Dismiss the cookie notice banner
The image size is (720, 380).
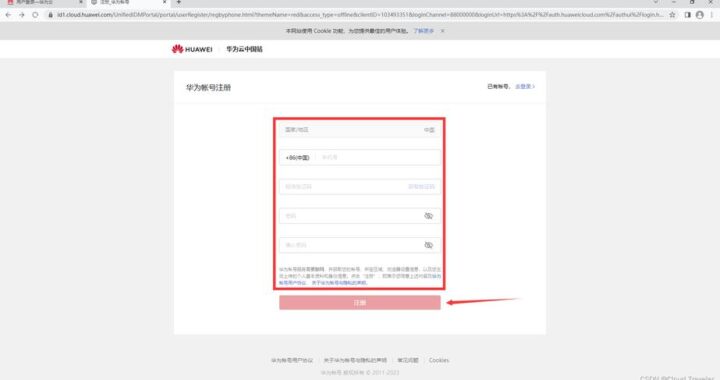pyautogui.click(x=442, y=31)
